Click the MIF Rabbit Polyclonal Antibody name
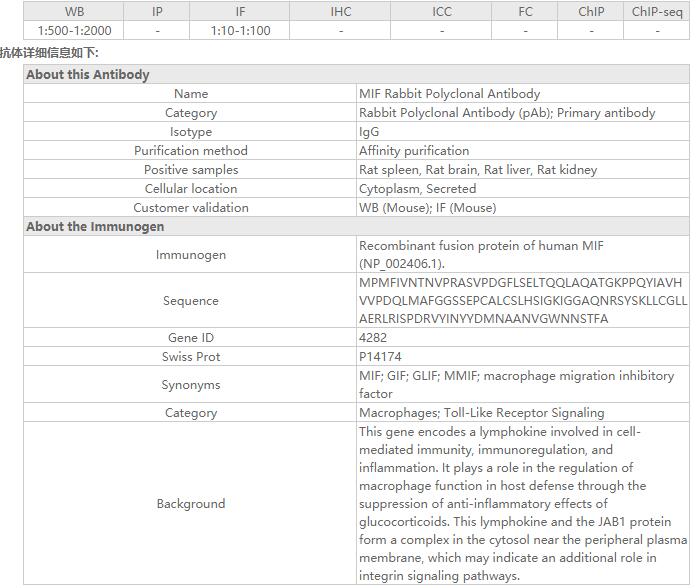Screen dimensions: 698x588 tap(449, 94)
